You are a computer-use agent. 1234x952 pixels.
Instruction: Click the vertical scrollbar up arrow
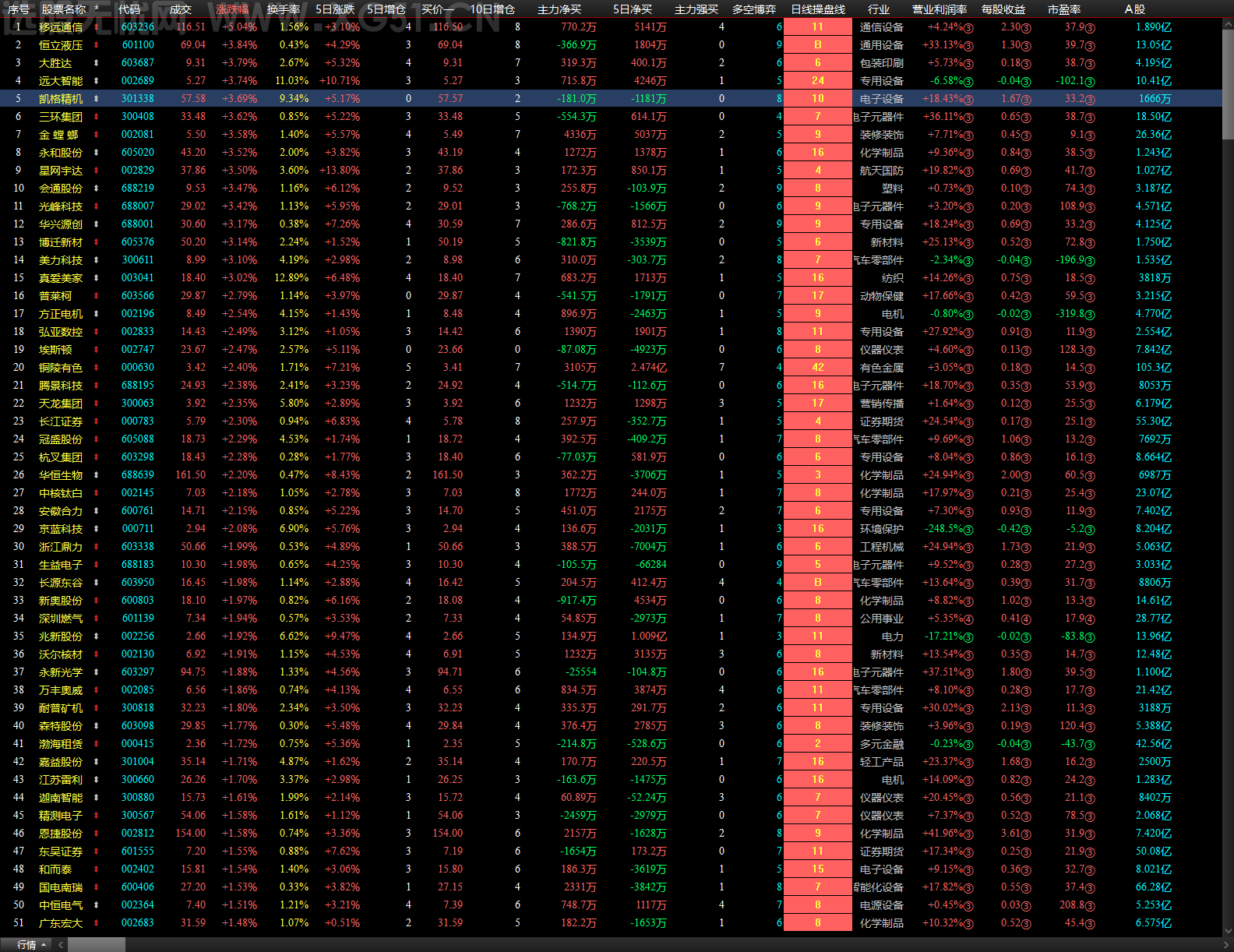click(1229, 24)
